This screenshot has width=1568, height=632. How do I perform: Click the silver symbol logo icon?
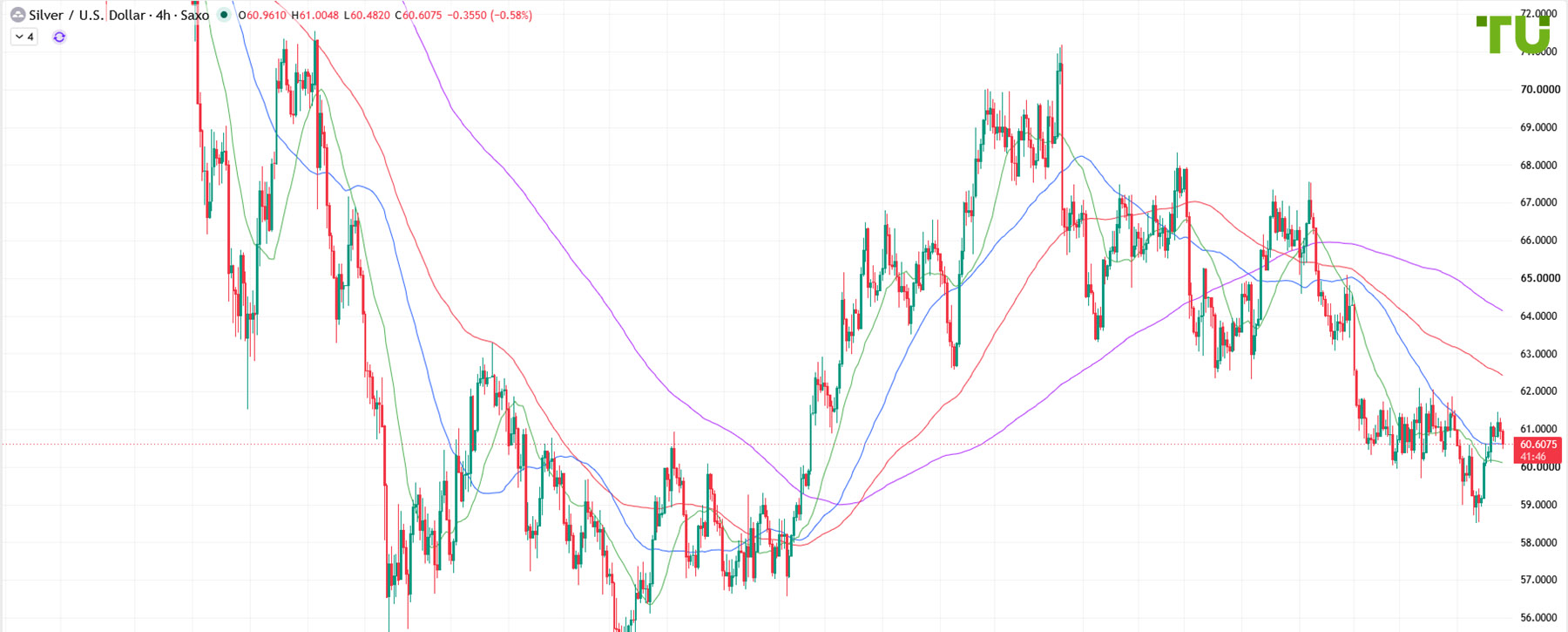pos(17,15)
